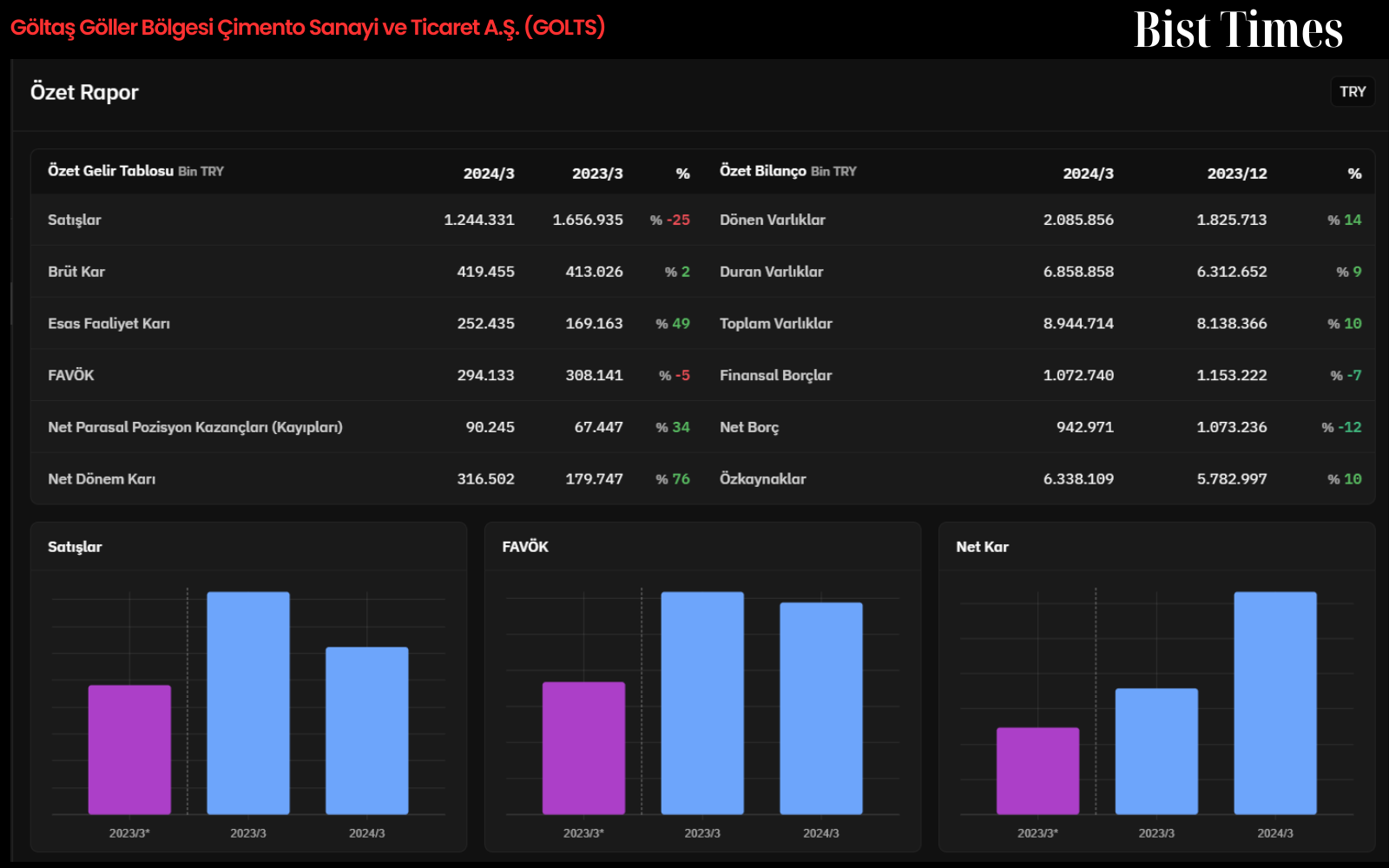Click the FAVÖK value '294.133'
The height and width of the screenshot is (868, 1389).
[x=486, y=375]
